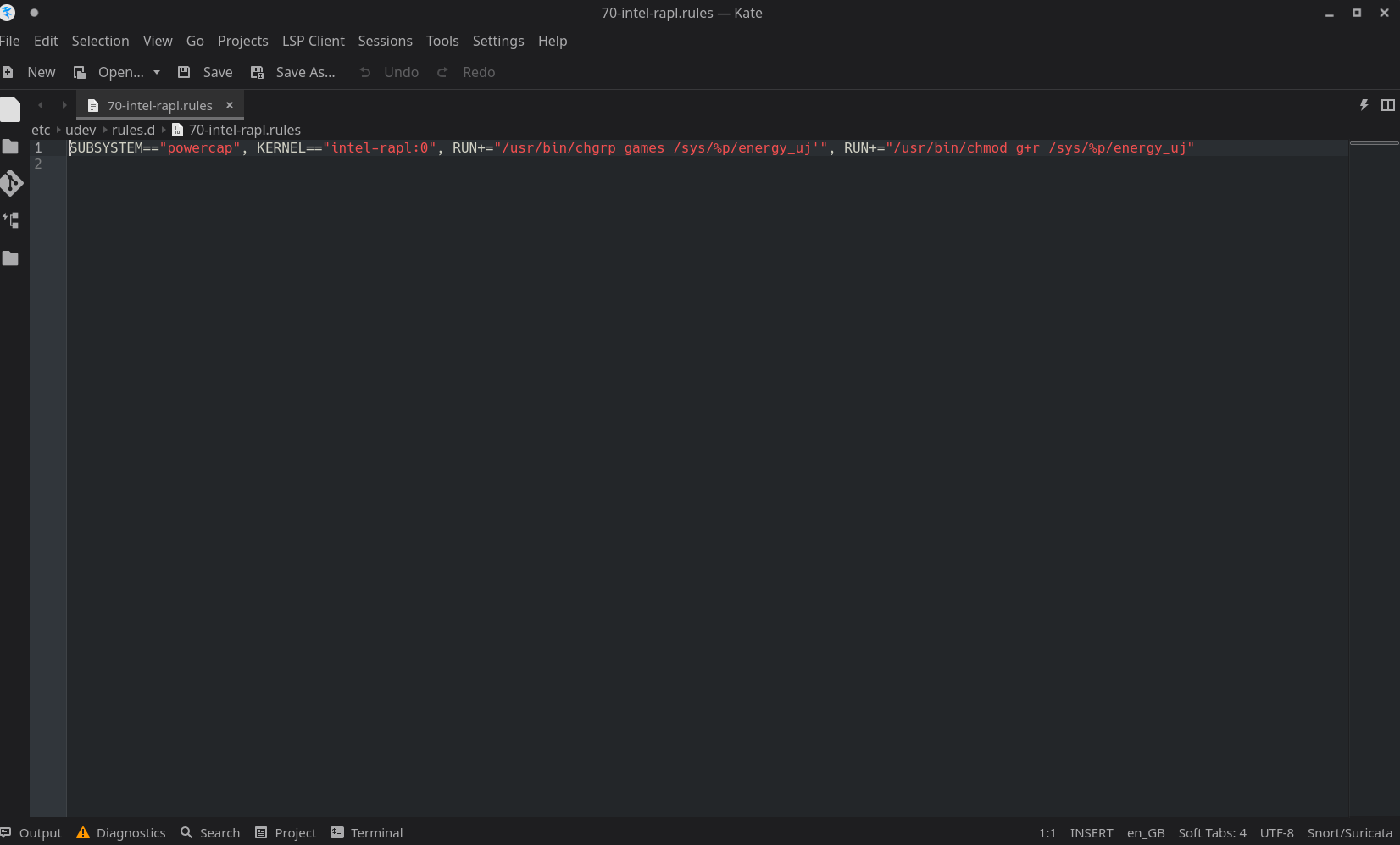Click 70-intel-rapl.rules in the breadcrumb
Viewport: 1400px width, 845px height.
pyautogui.click(x=244, y=130)
